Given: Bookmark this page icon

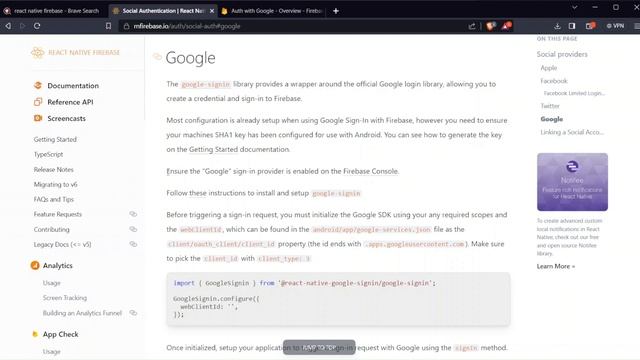Looking at the screenshot, I should tap(108, 26).
